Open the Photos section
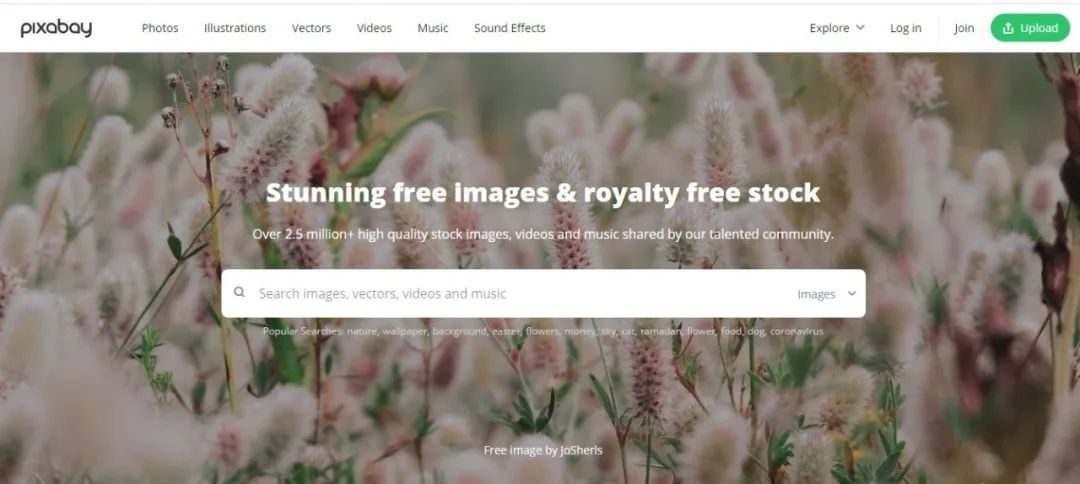This screenshot has width=1080, height=484. [160, 28]
